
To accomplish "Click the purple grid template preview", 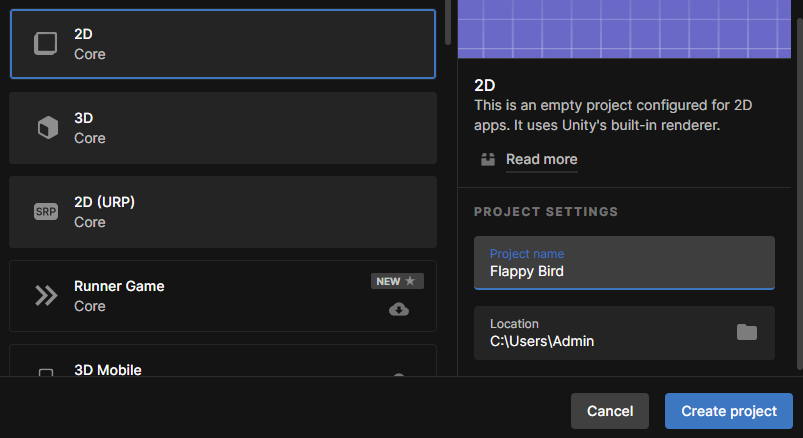I will click(624, 29).
